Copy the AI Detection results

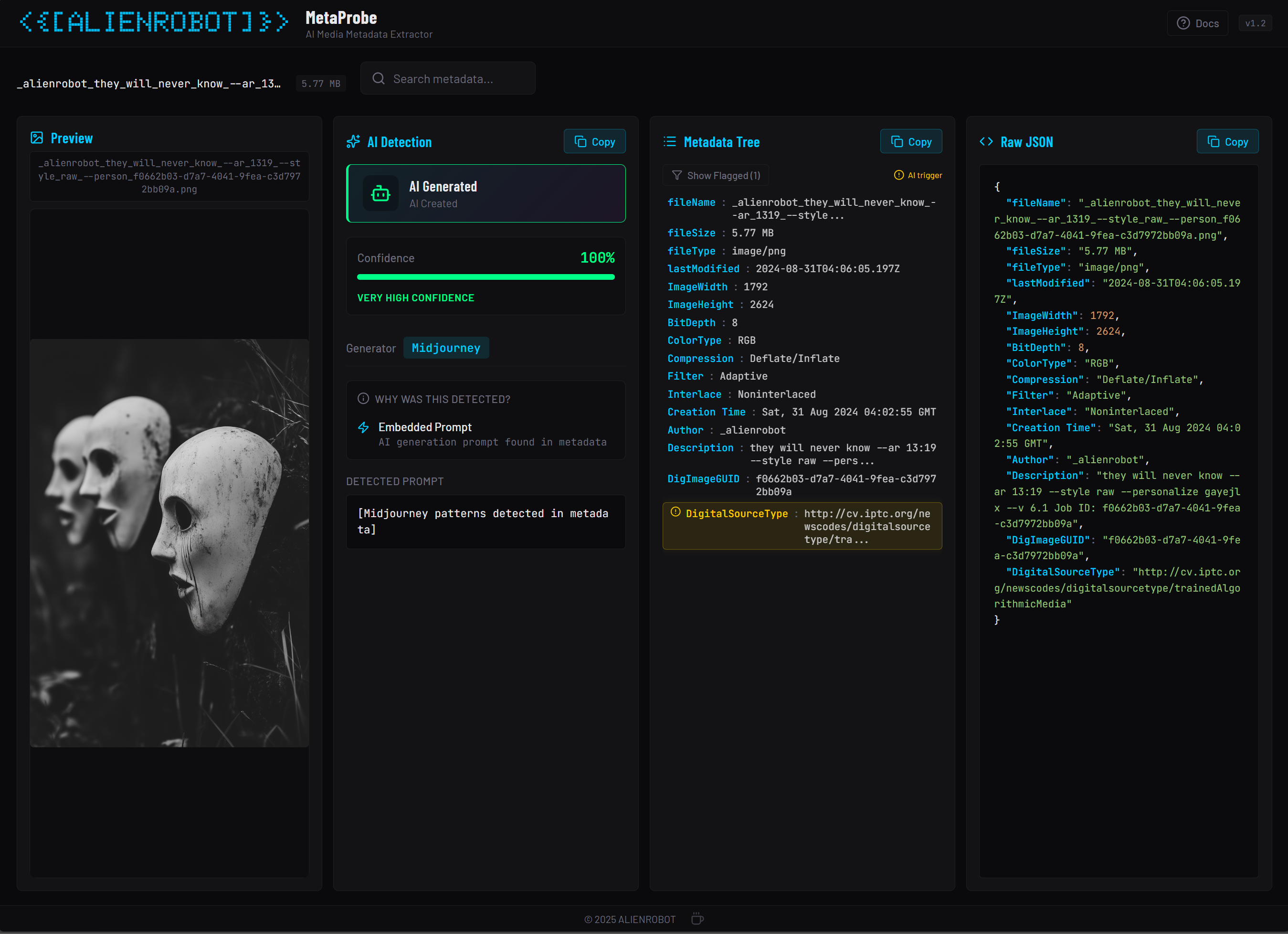(594, 141)
